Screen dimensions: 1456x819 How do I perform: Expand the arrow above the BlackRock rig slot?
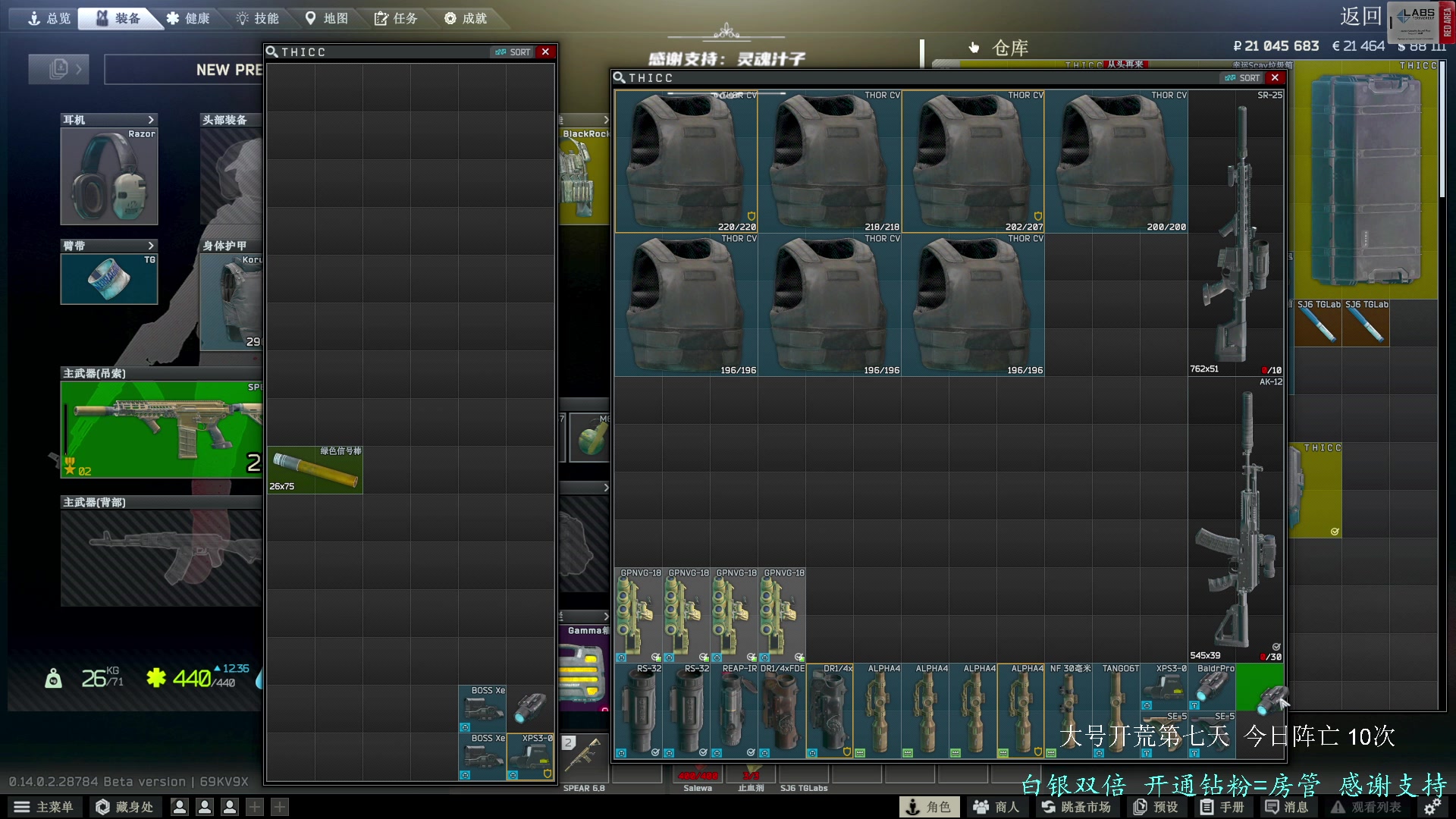606,120
